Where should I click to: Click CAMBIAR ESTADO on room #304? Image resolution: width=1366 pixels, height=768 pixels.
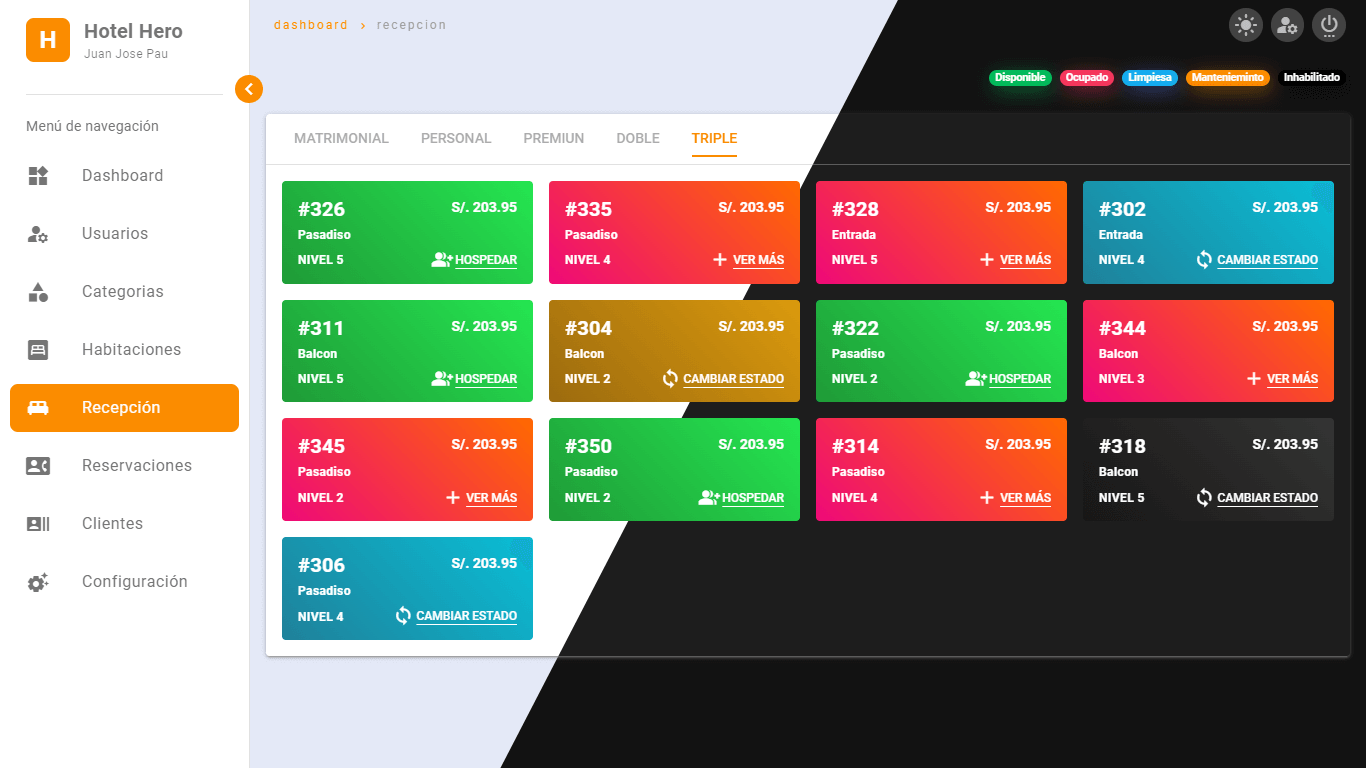(733, 379)
